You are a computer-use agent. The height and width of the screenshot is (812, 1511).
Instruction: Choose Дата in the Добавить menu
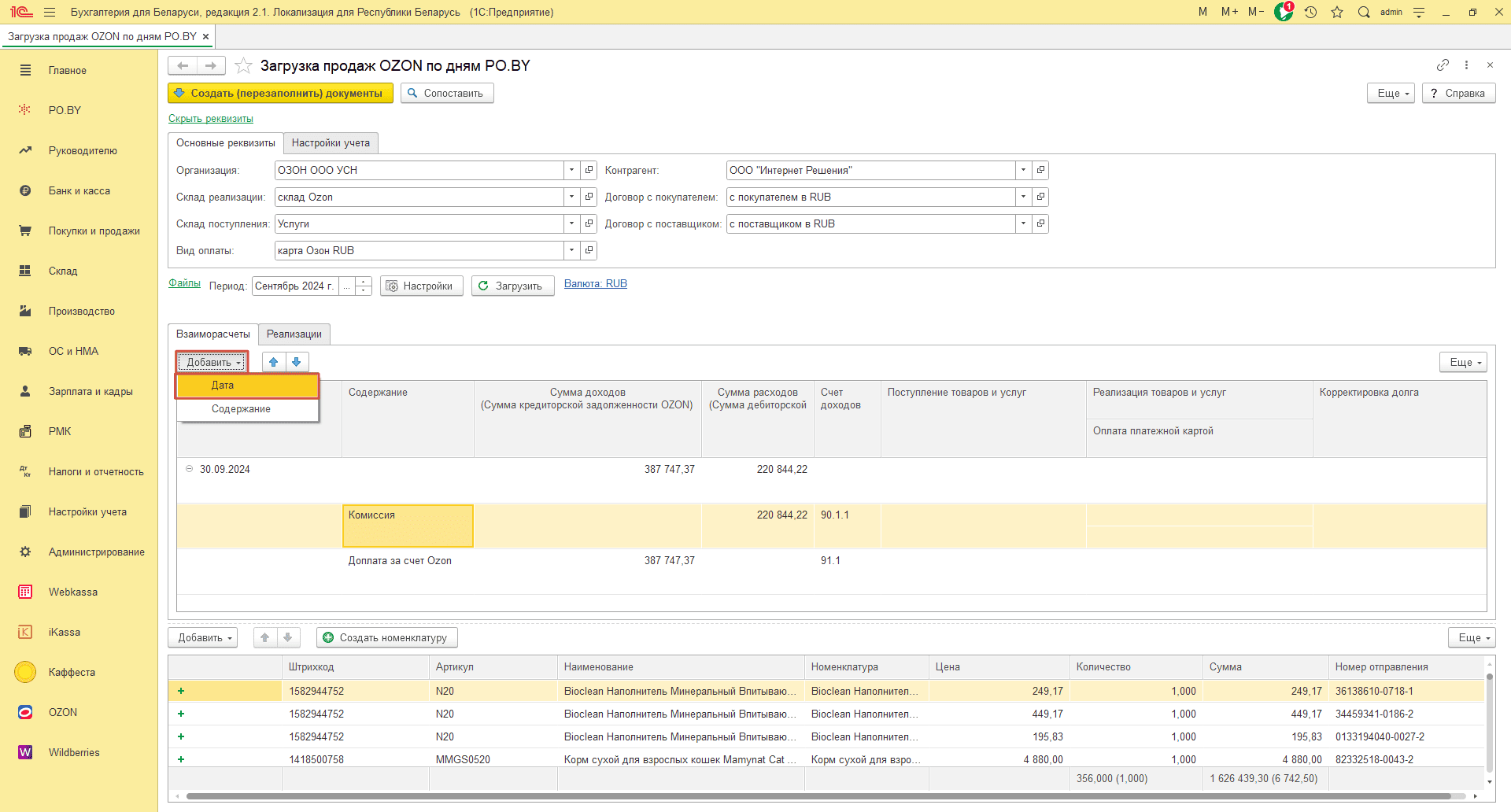pyautogui.click(x=247, y=385)
